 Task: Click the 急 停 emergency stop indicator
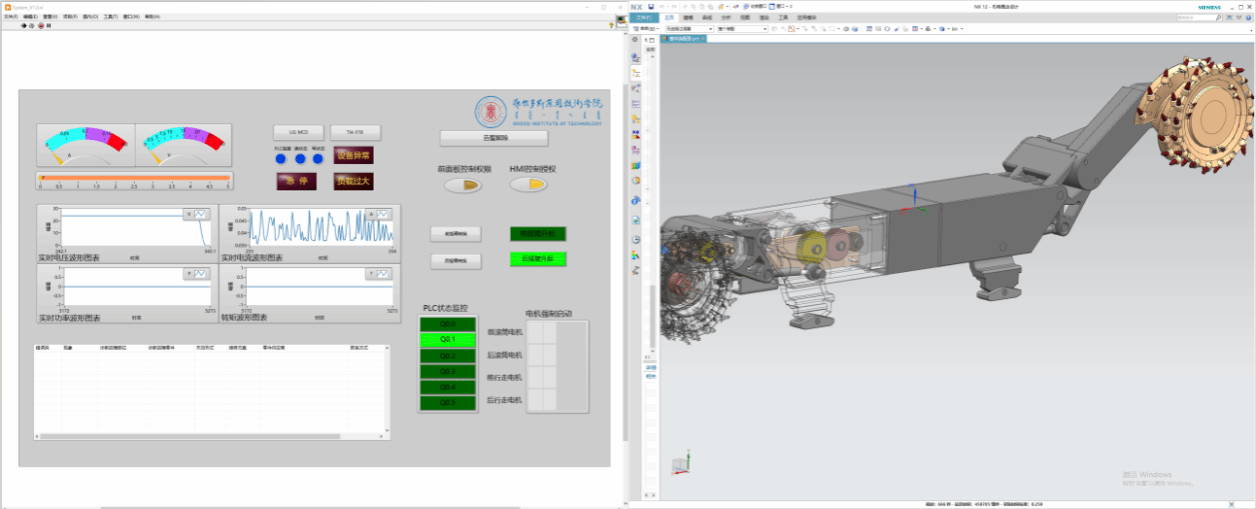pyautogui.click(x=297, y=181)
